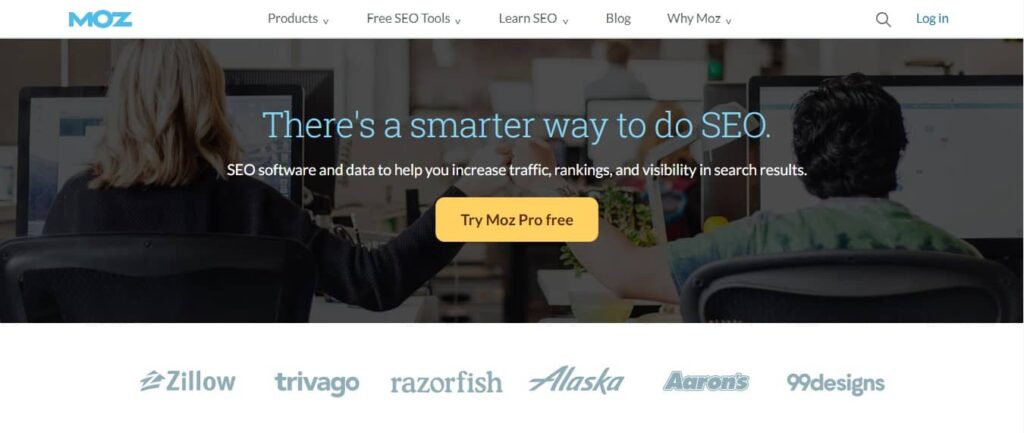
Task: Click the Zillow logo
Action: click(x=187, y=381)
